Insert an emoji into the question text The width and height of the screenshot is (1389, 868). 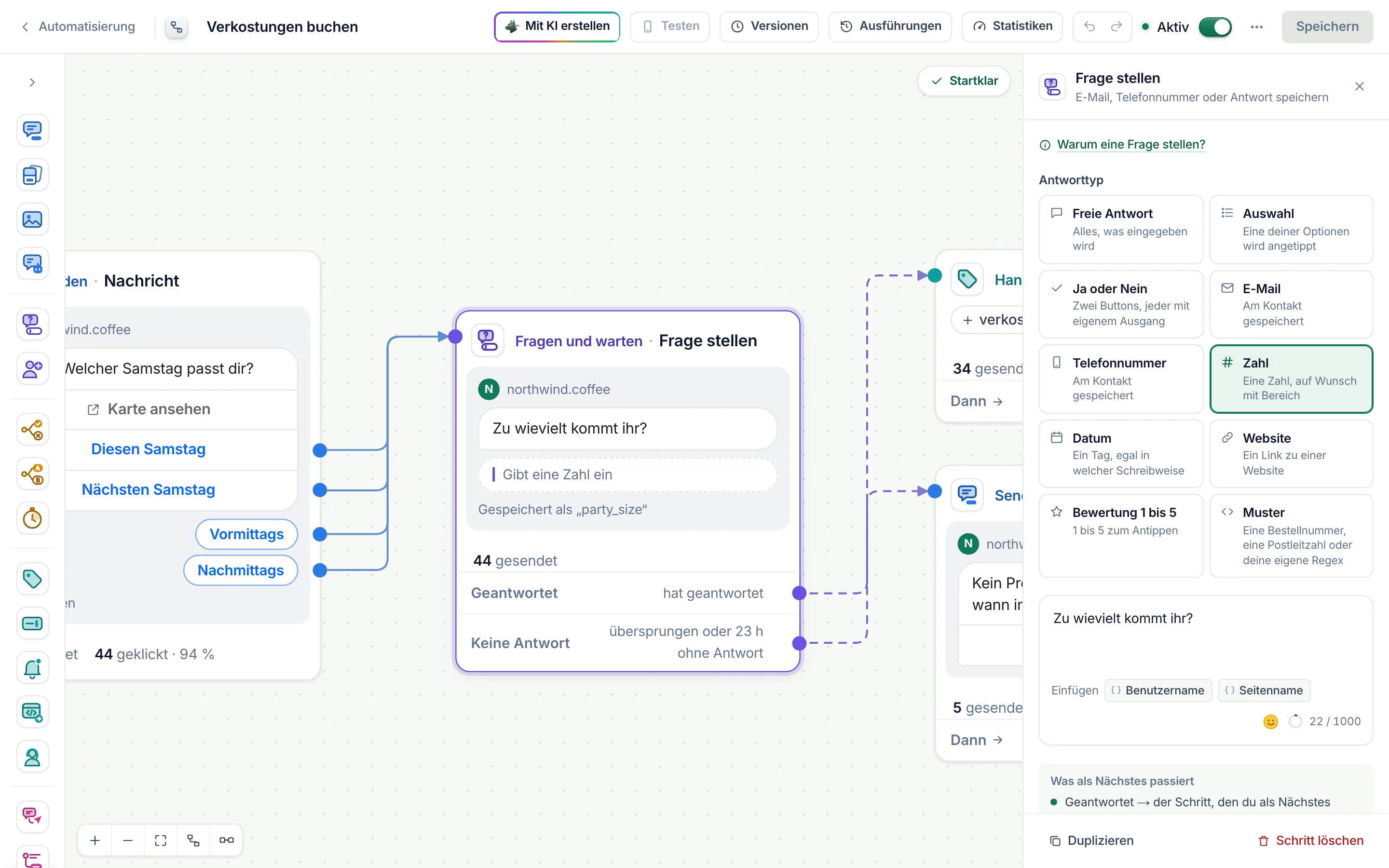coord(1271,721)
